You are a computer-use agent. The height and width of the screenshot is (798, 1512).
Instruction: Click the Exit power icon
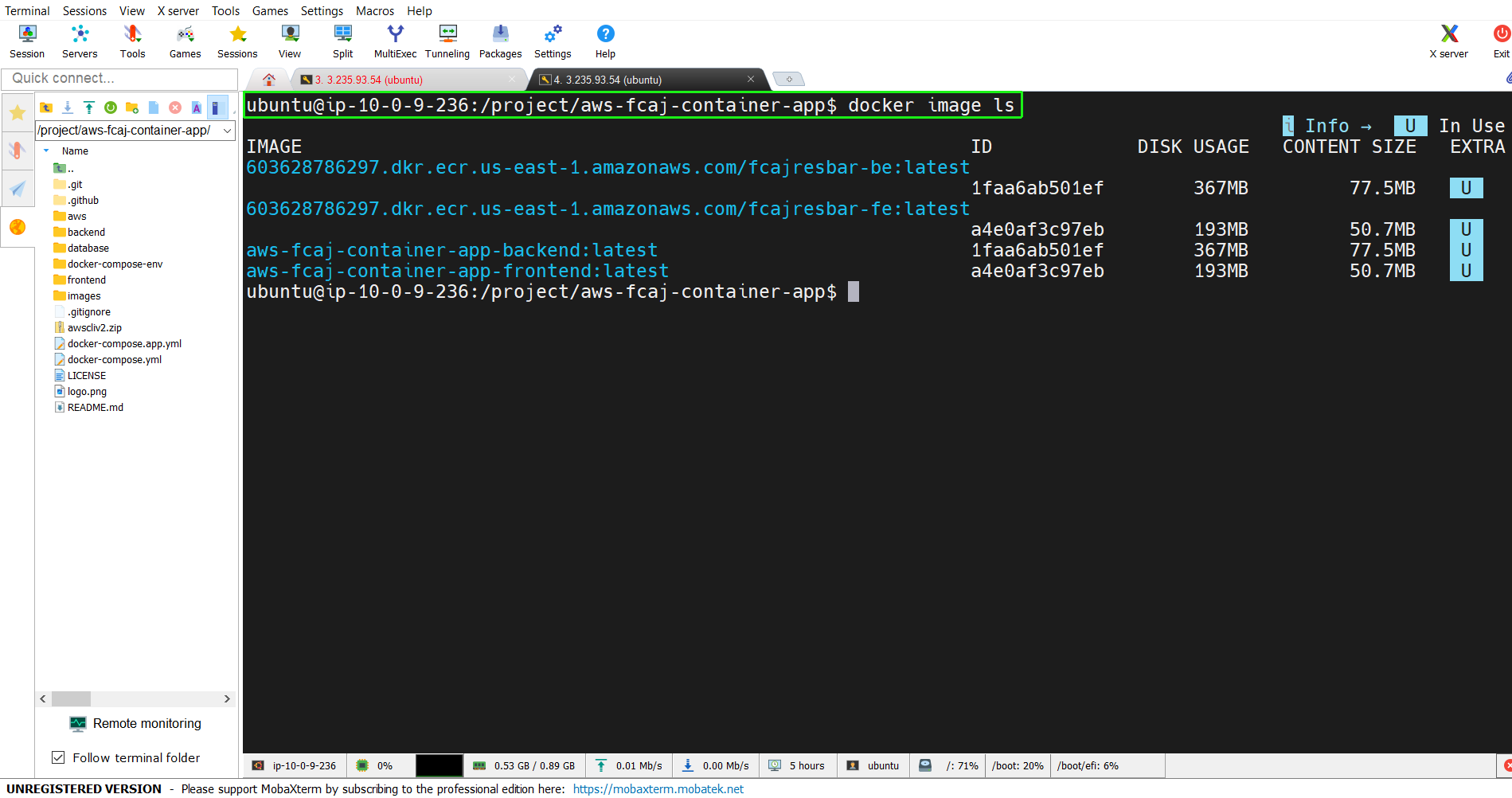[1501, 41]
